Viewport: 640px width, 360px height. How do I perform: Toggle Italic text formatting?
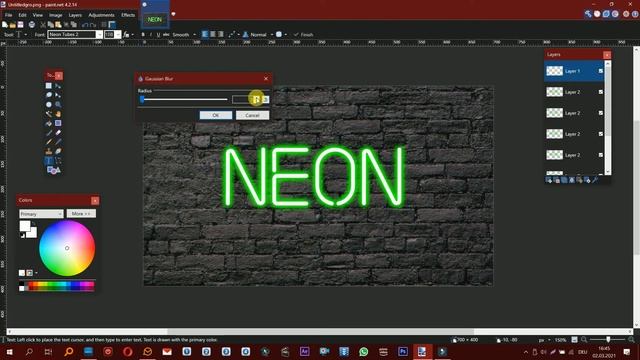tap(151, 35)
